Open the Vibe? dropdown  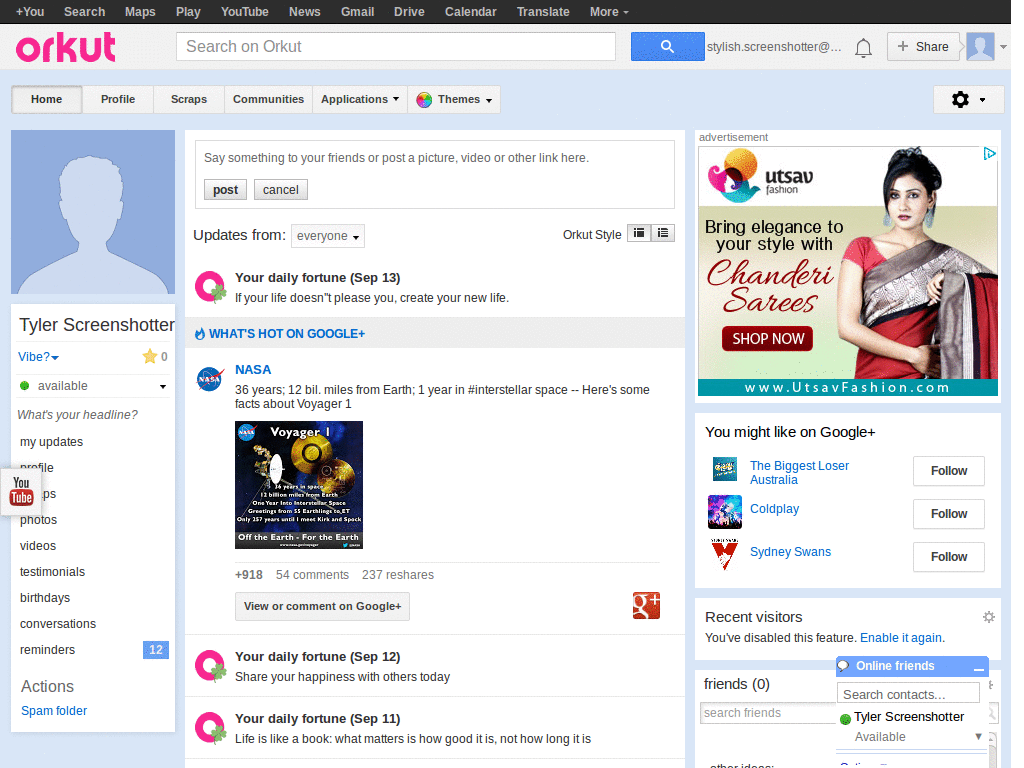(39, 357)
